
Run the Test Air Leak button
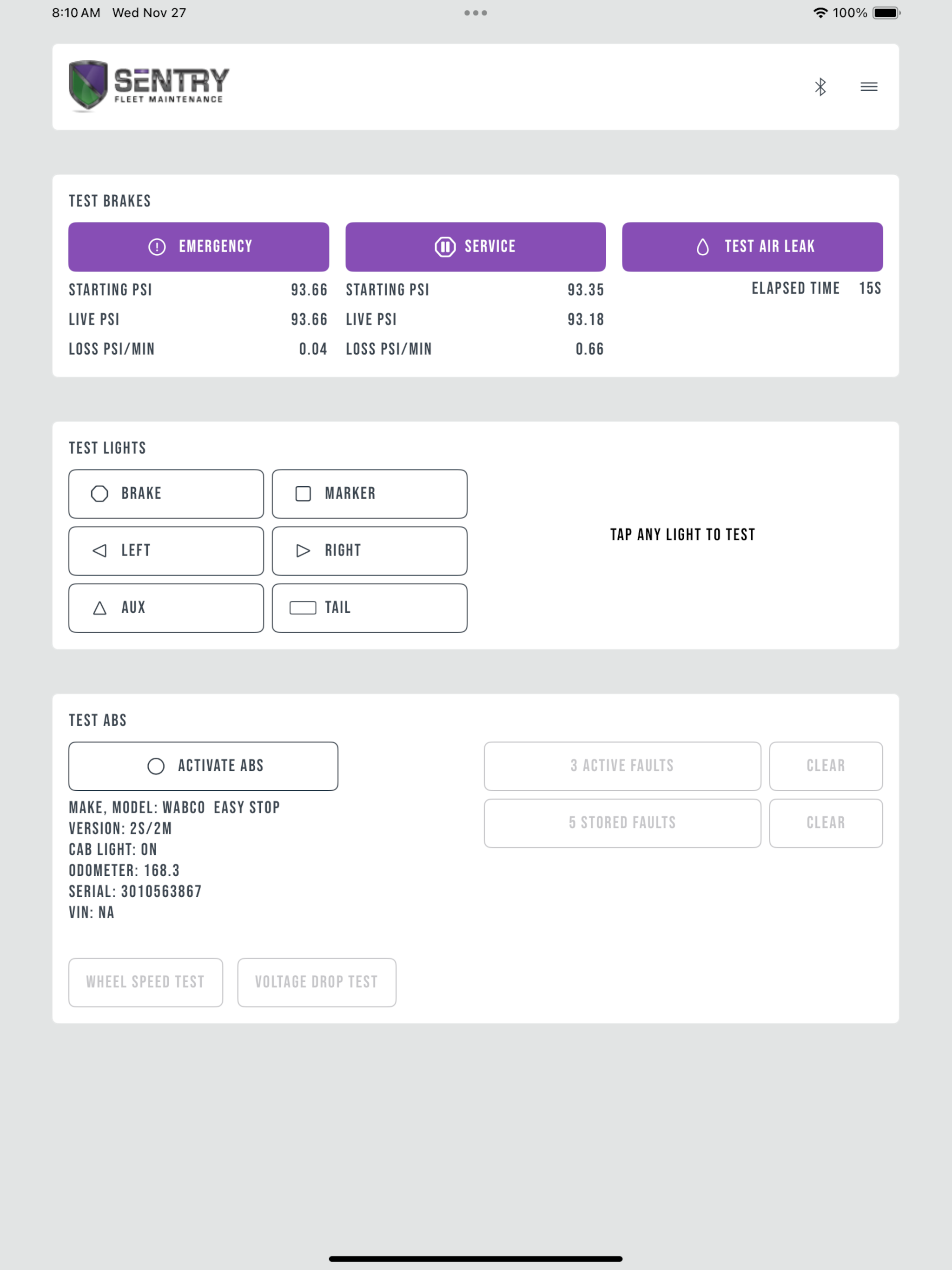[x=752, y=247]
